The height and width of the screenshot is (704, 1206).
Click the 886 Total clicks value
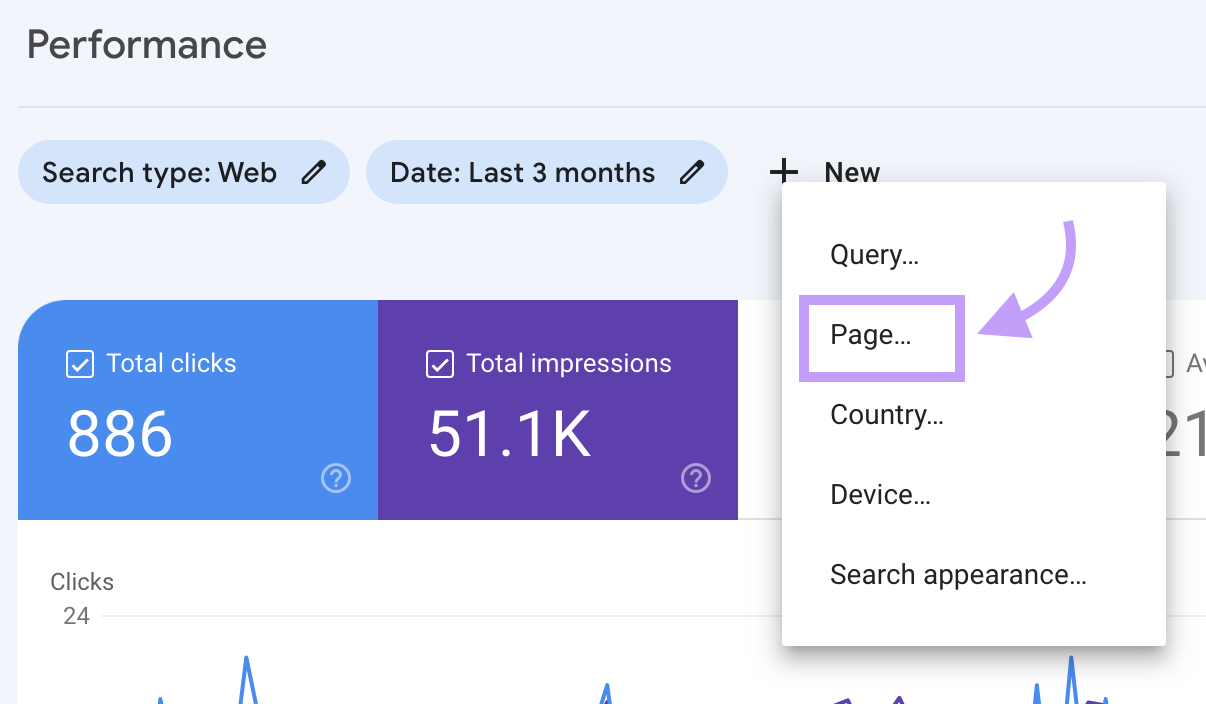(120, 435)
